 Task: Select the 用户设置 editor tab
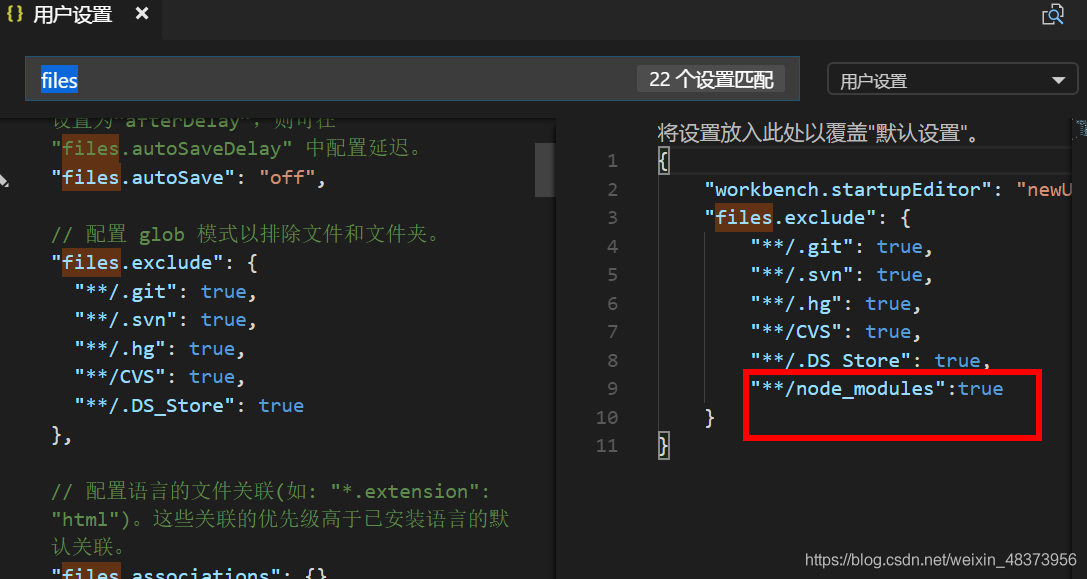(73, 15)
